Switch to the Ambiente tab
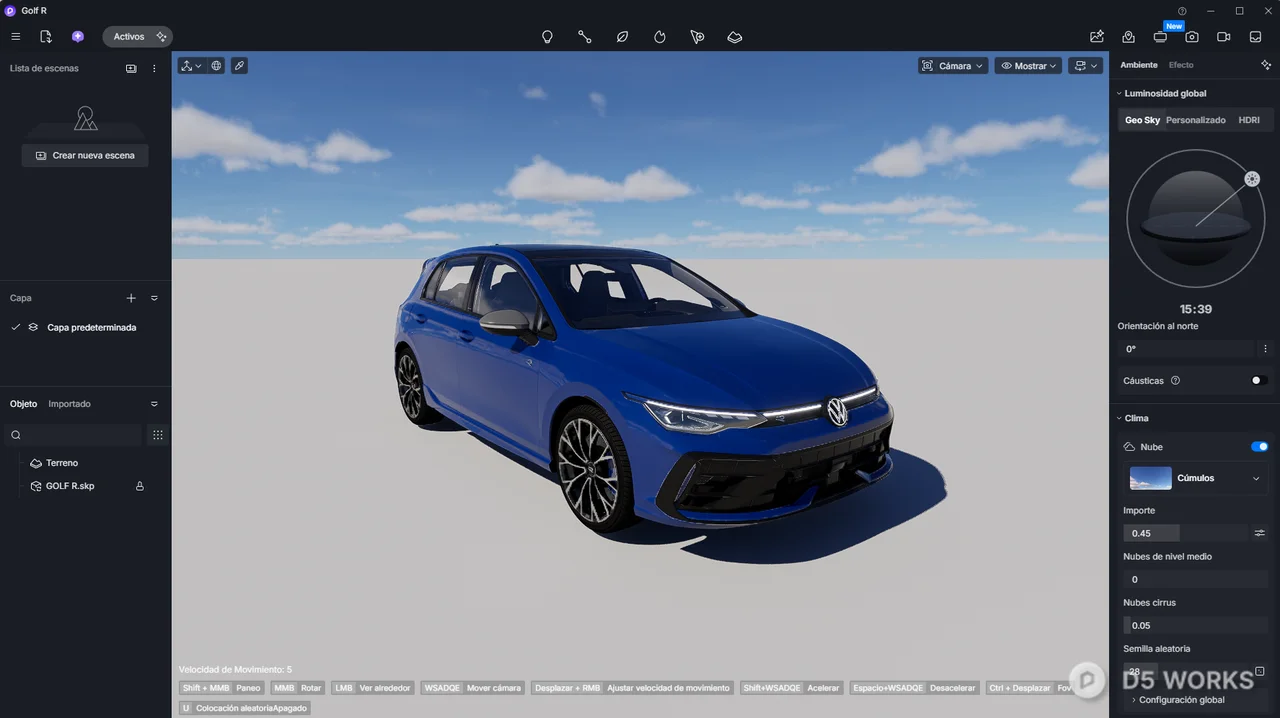 click(x=1139, y=65)
